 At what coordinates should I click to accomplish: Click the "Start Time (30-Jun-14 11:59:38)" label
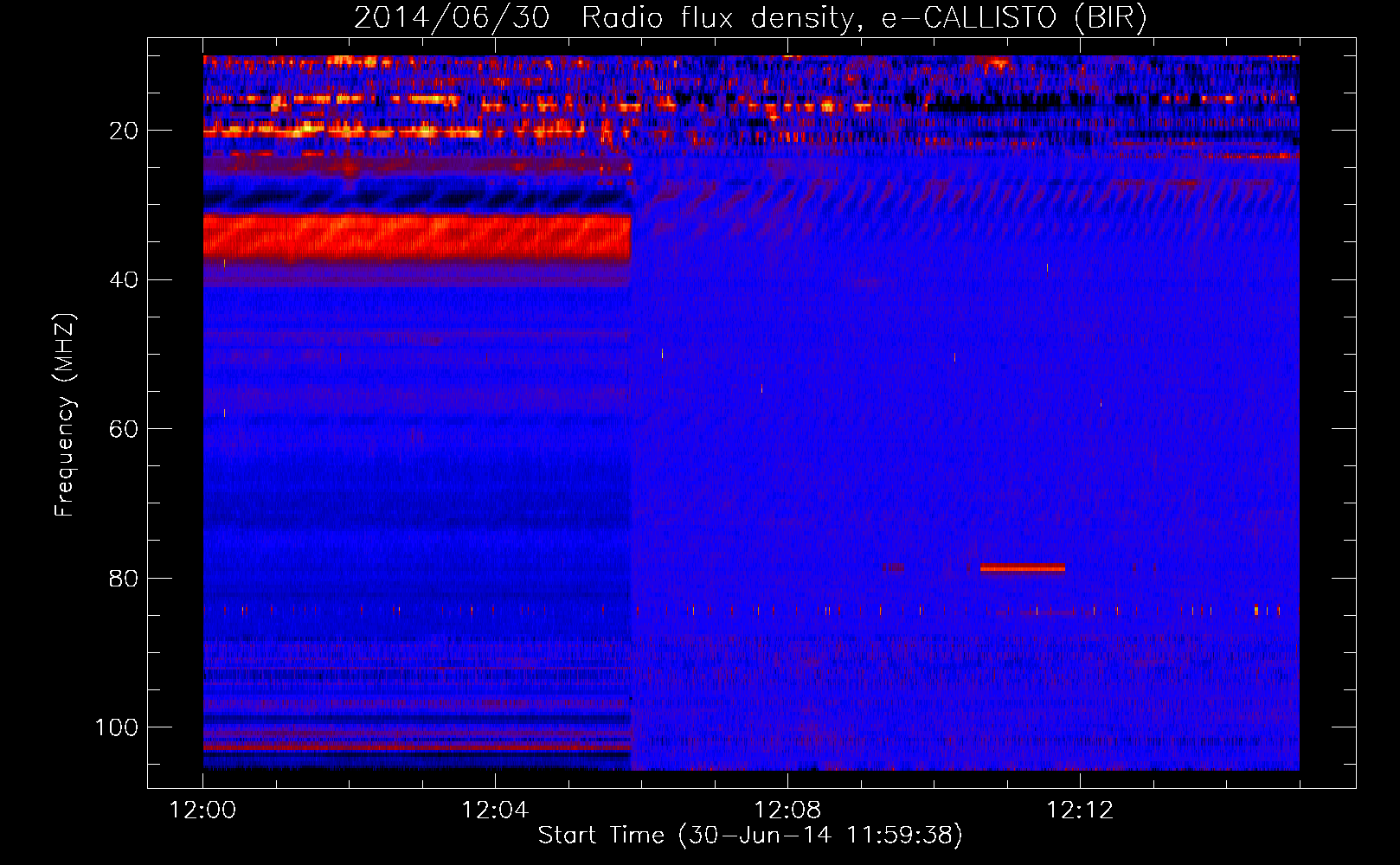pos(750,836)
